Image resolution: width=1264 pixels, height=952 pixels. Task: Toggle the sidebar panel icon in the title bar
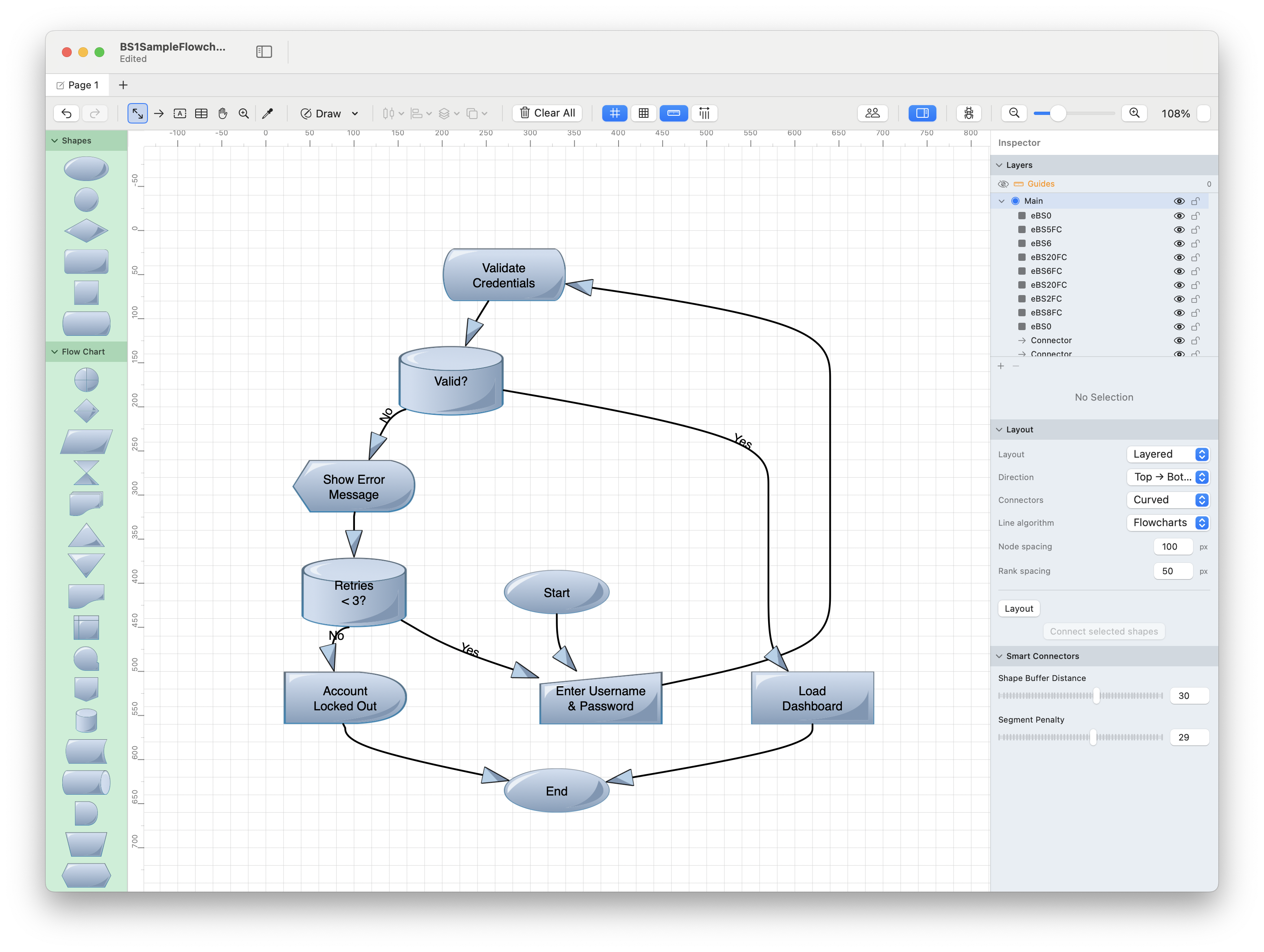[264, 52]
